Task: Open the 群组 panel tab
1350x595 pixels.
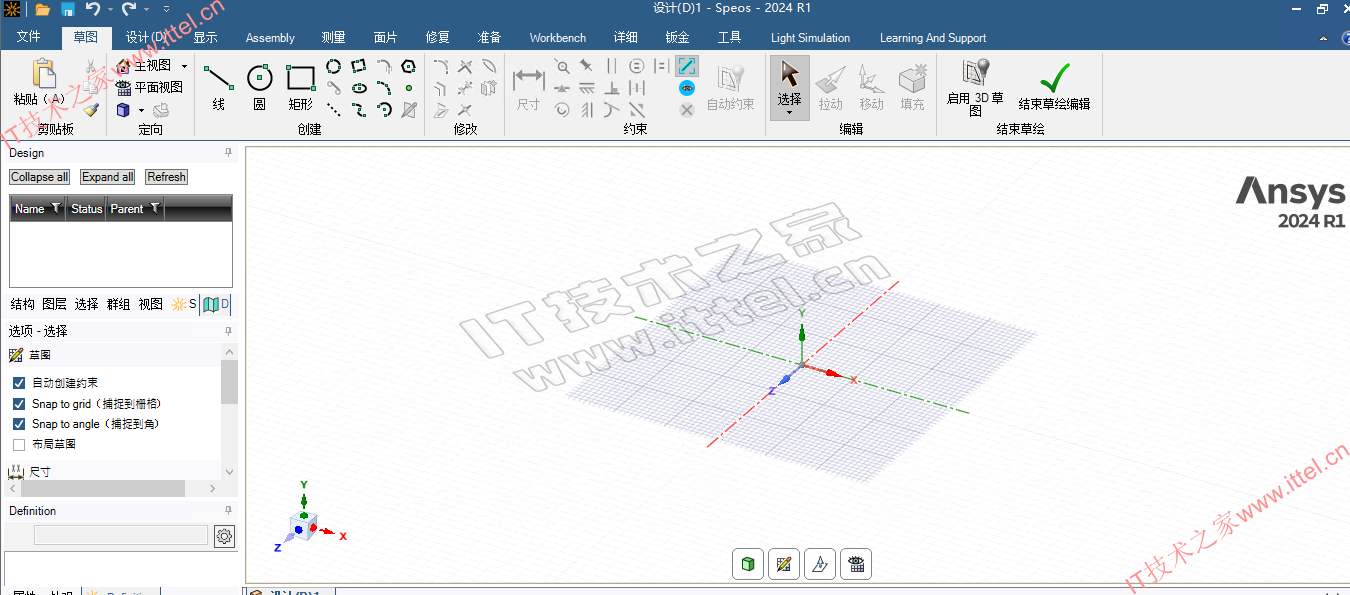Action: [118, 304]
